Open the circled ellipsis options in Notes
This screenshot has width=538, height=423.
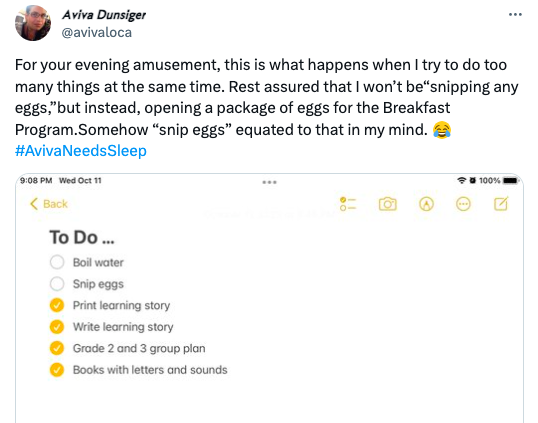(463, 204)
